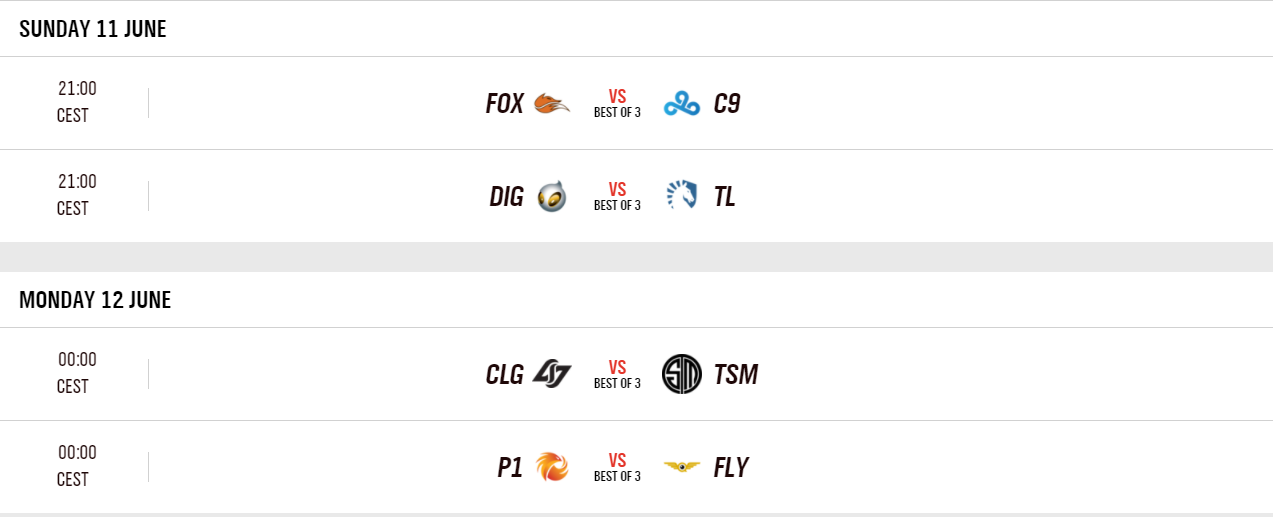Click the Echo Fox team logo

[552, 103]
